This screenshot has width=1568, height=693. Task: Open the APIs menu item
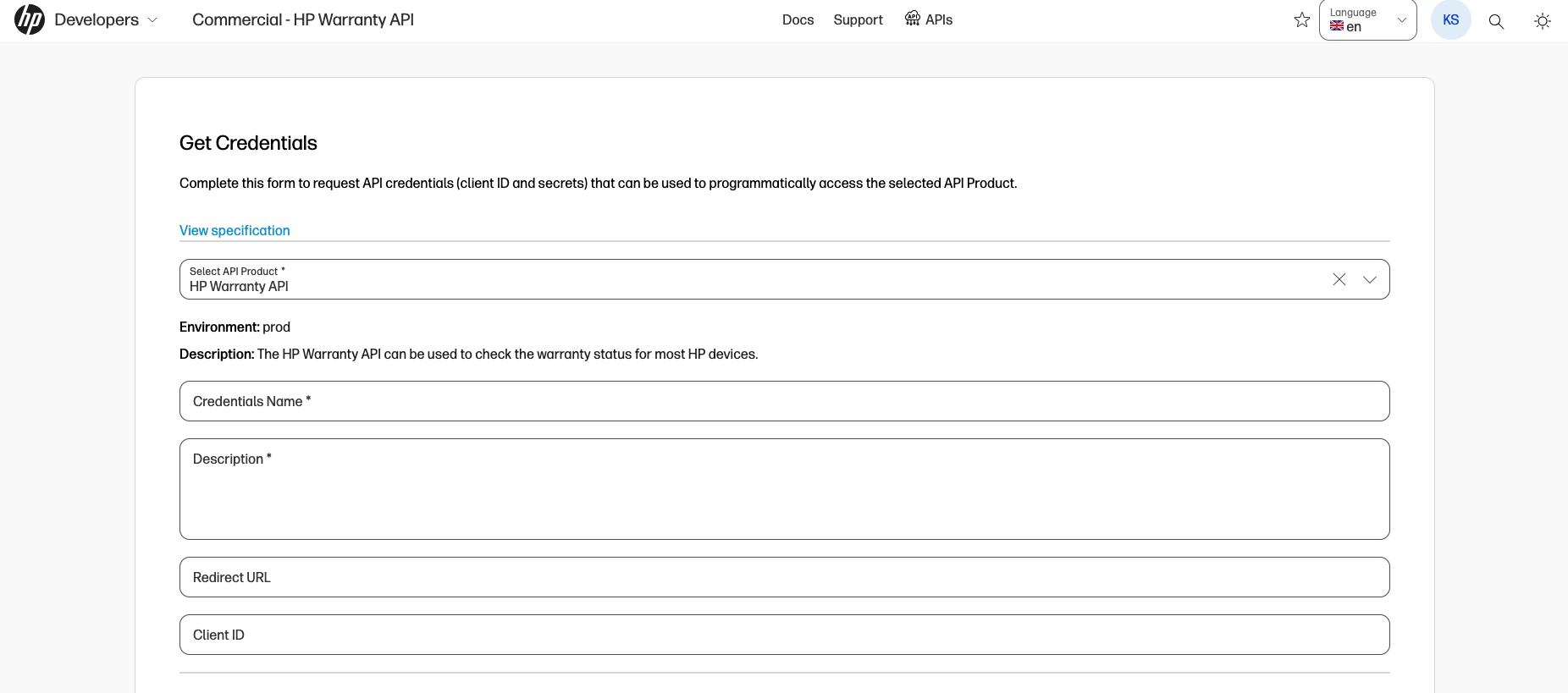pyautogui.click(x=929, y=19)
